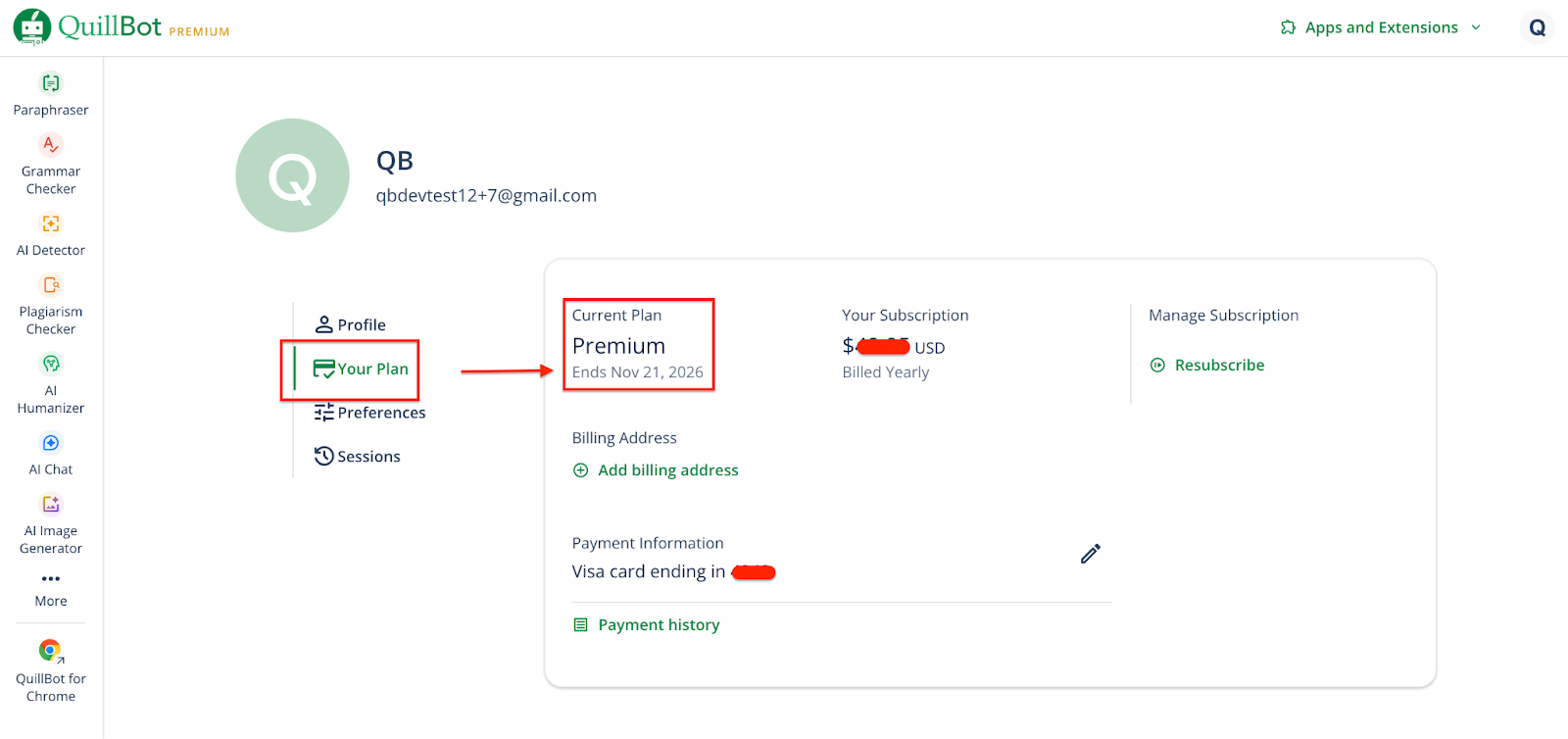Edit payment information with the pencil icon
The image size is (1568, 739).
coord(1090,554)
